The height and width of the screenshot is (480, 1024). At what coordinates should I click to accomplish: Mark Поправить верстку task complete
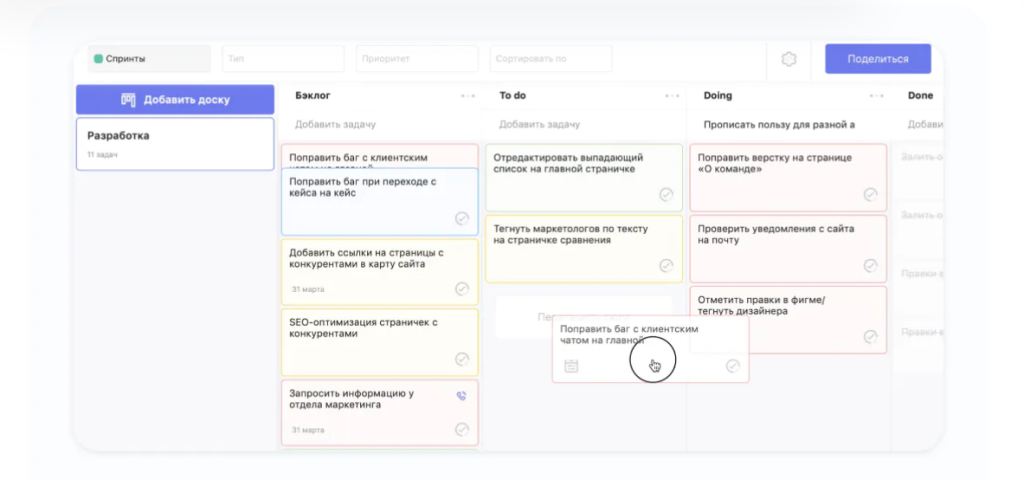(871, 195)
